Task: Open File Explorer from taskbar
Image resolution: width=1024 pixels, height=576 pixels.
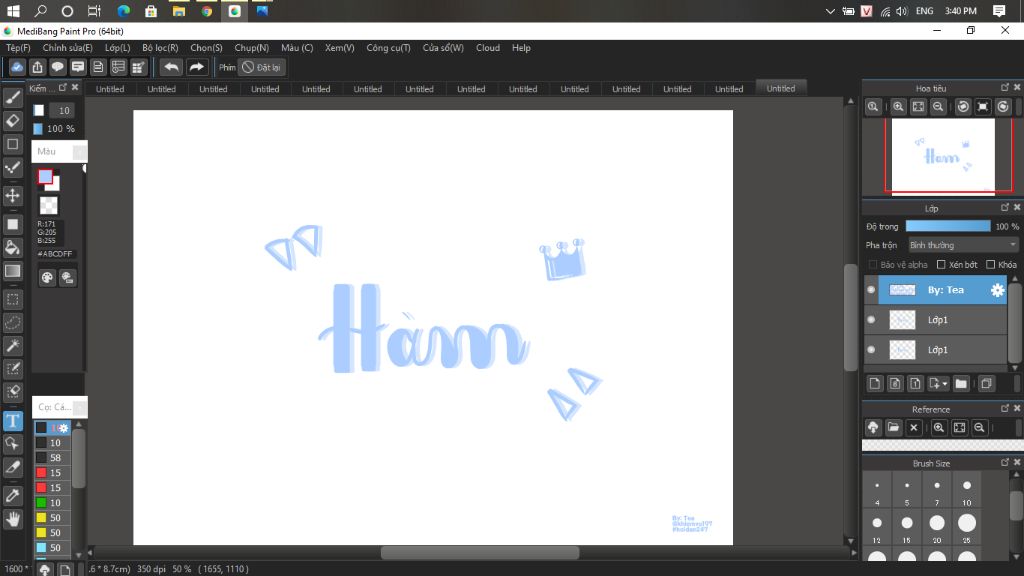Action: point(178,11)
